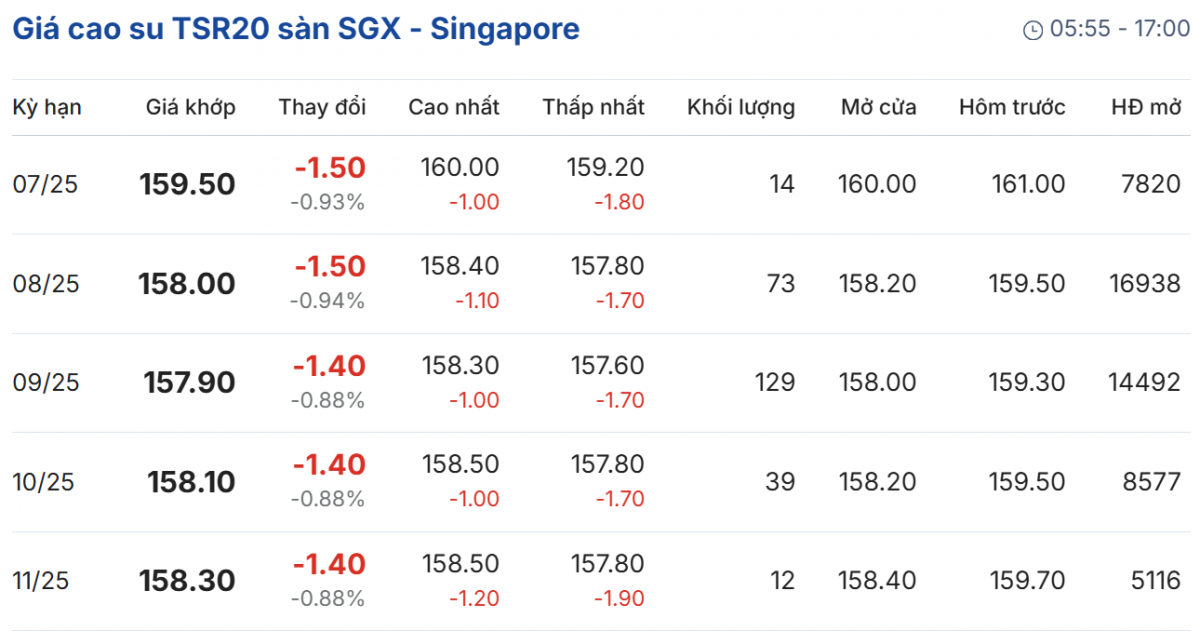Screen dimensions: 1200x631
Task: Click the 'Kỳ hạn' column header
Action: tap(47, 108)
